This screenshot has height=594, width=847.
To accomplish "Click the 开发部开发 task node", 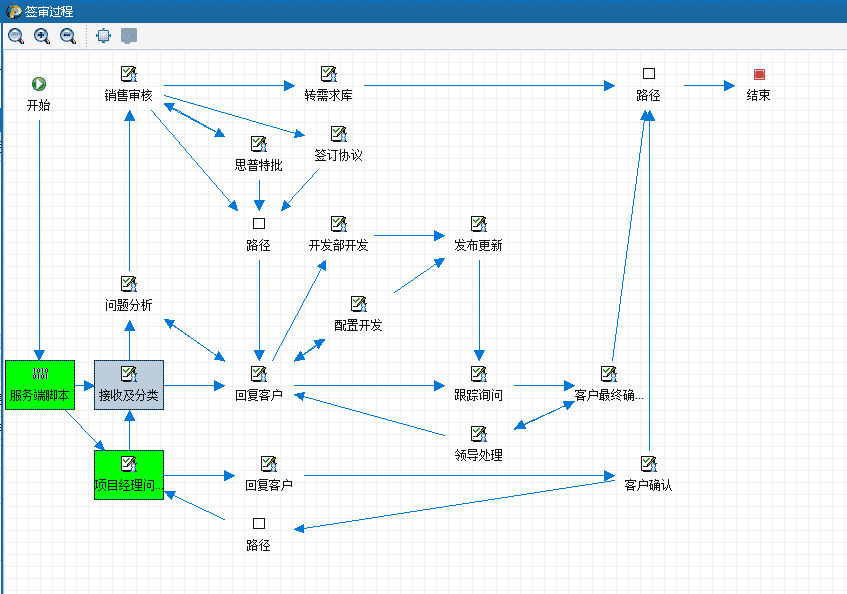I will [339, 234].
